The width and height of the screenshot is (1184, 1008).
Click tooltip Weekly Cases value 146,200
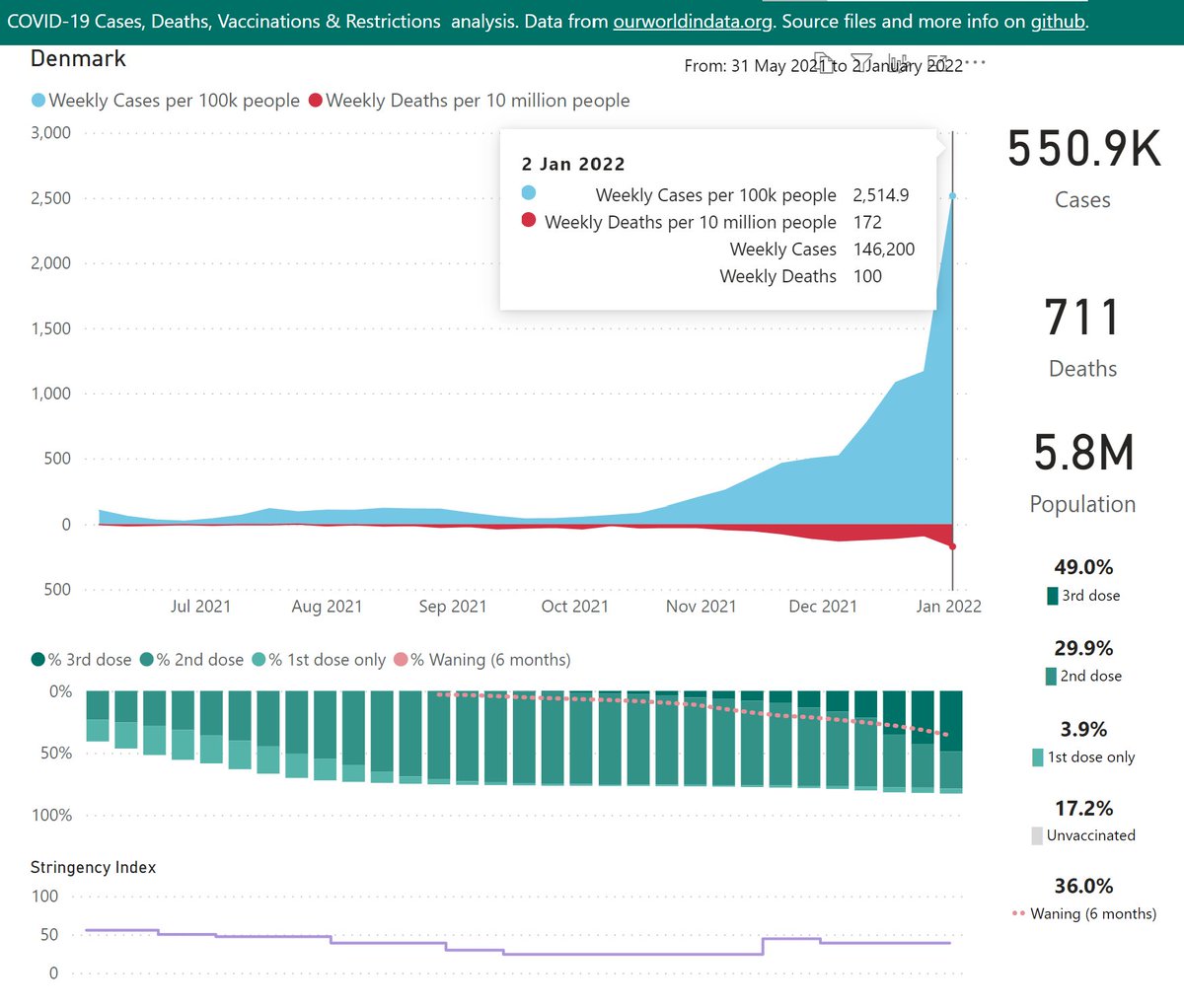pos(884,250)
